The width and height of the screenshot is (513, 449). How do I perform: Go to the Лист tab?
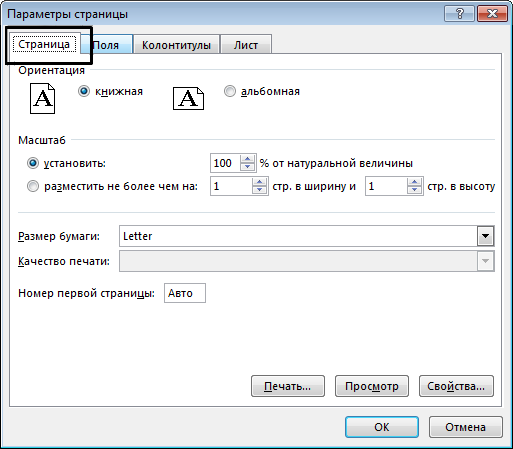[246, 44]
